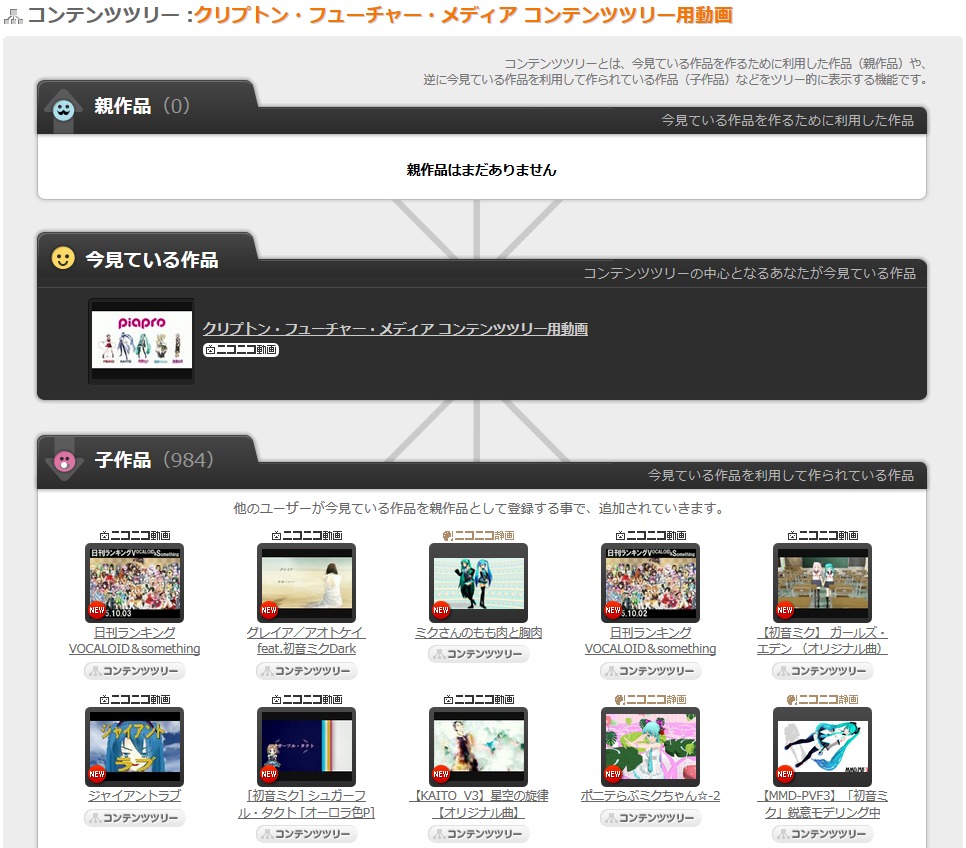Open グレイア／アオトケイ video thumbnail

click(x=306, y=582)
